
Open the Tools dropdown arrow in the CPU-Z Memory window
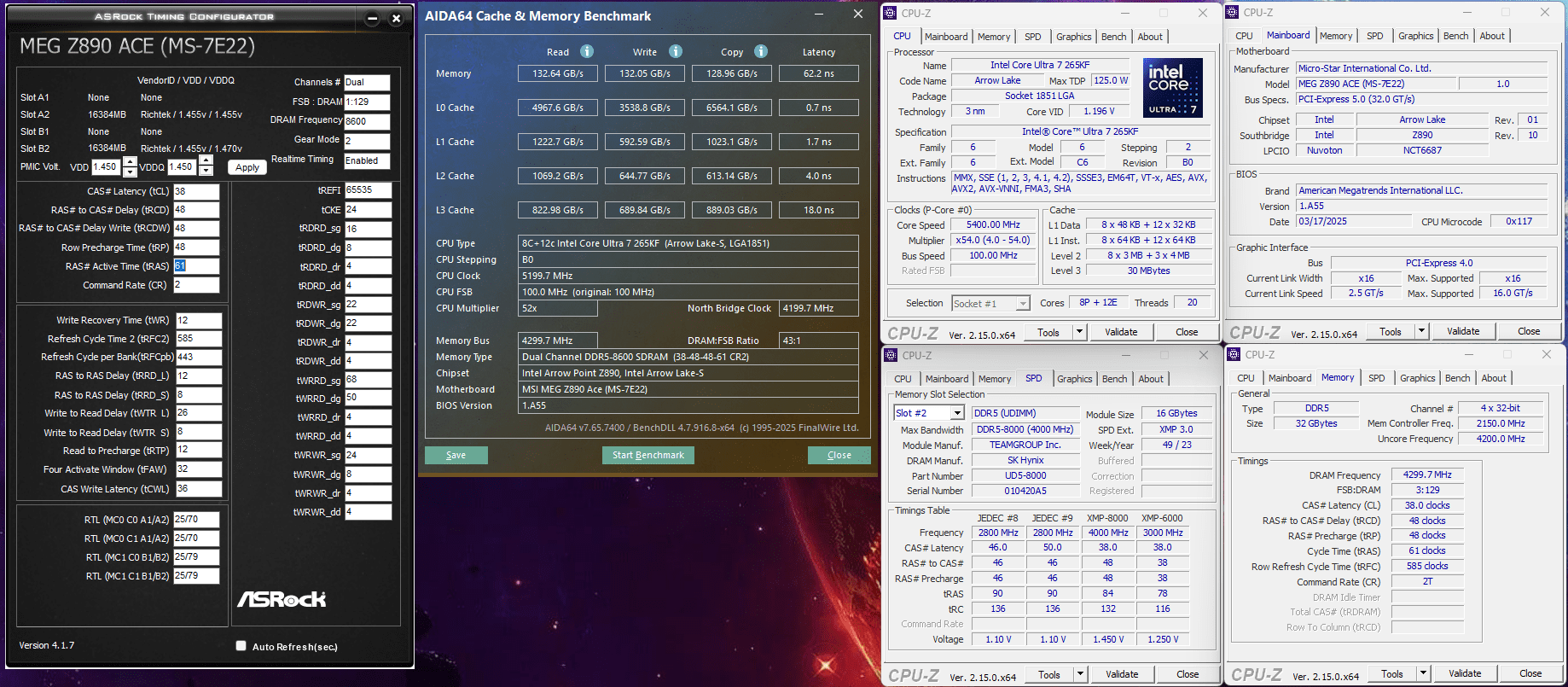[x=1423, y=673]
